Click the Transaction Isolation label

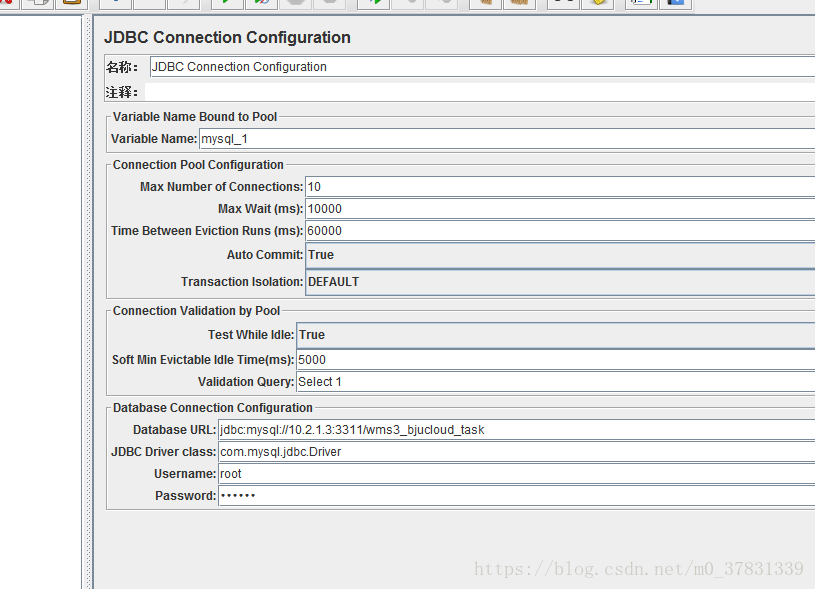(x=242, y=282)
